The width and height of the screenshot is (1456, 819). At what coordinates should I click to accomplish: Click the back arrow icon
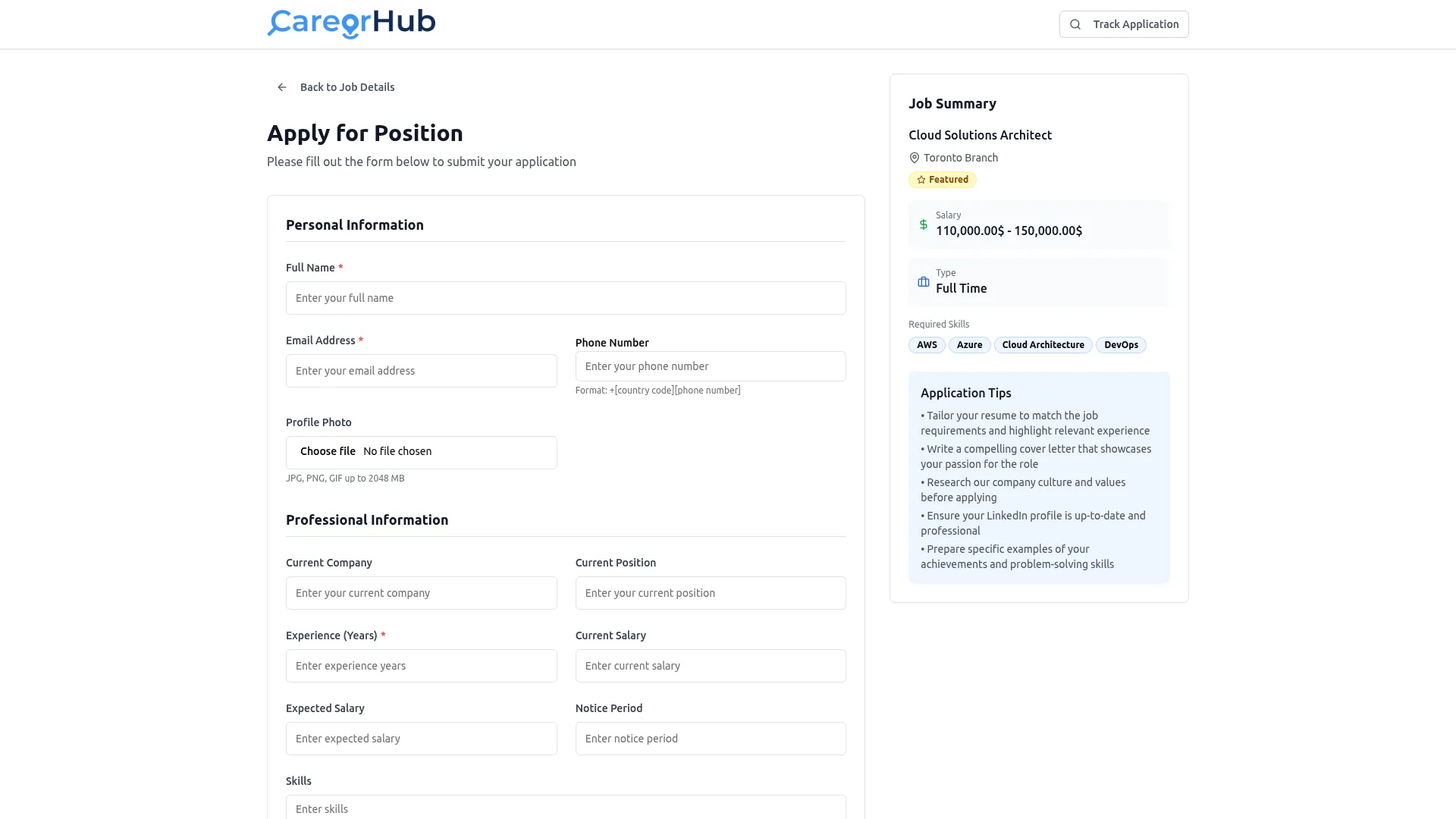click(x=282, y=87)
